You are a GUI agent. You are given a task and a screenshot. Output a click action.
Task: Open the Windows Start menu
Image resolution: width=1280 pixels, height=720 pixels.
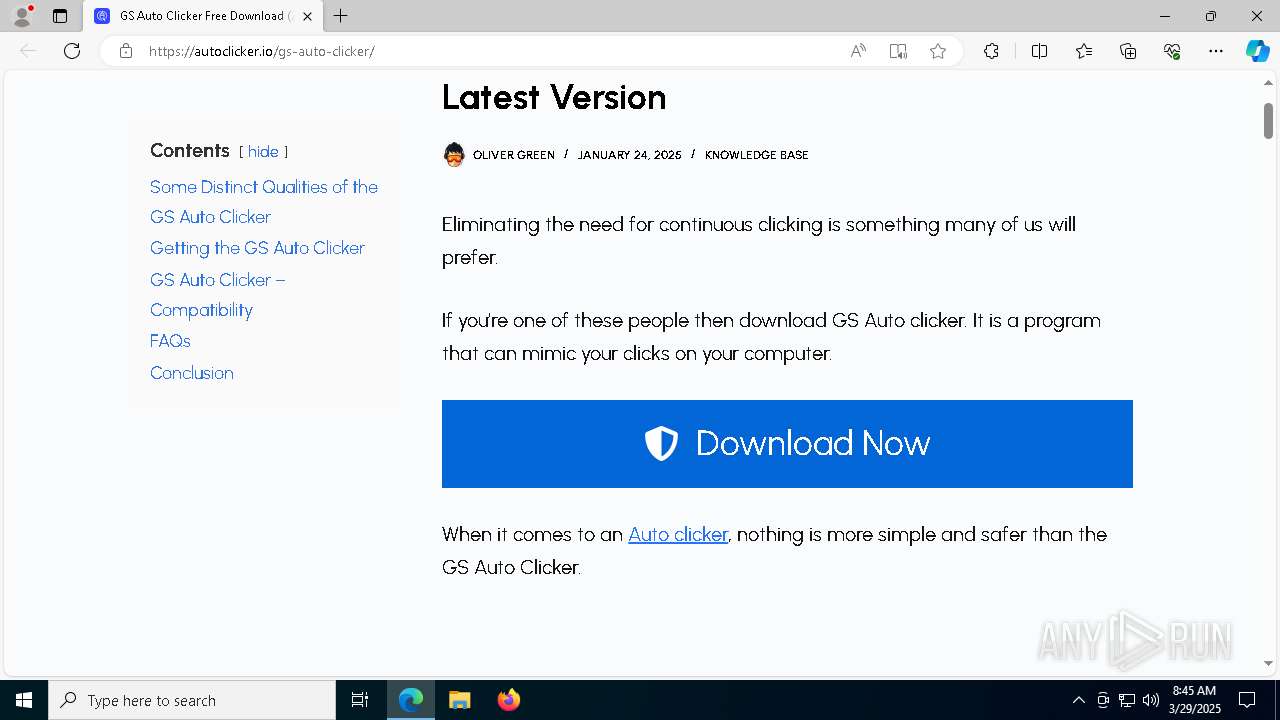coord(24,700)
